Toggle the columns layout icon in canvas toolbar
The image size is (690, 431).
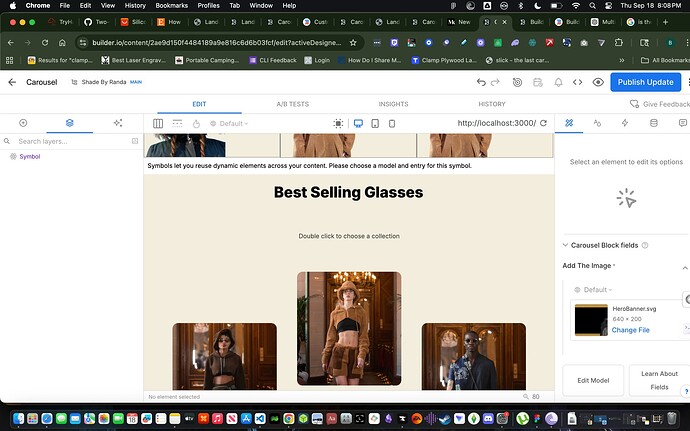(x=158, y=124)
